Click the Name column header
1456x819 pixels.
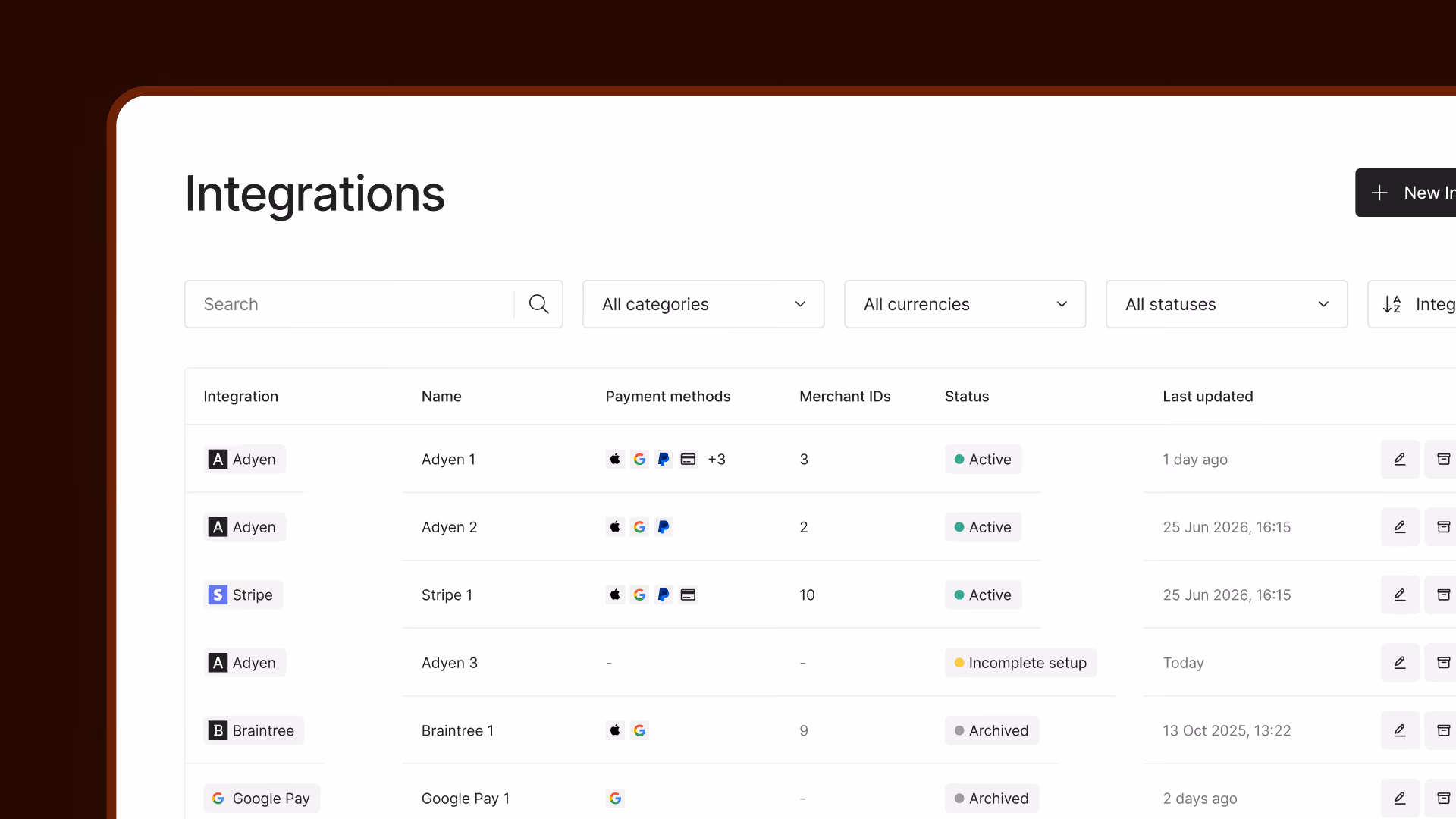pyautogui.click(x=441, y=396)
